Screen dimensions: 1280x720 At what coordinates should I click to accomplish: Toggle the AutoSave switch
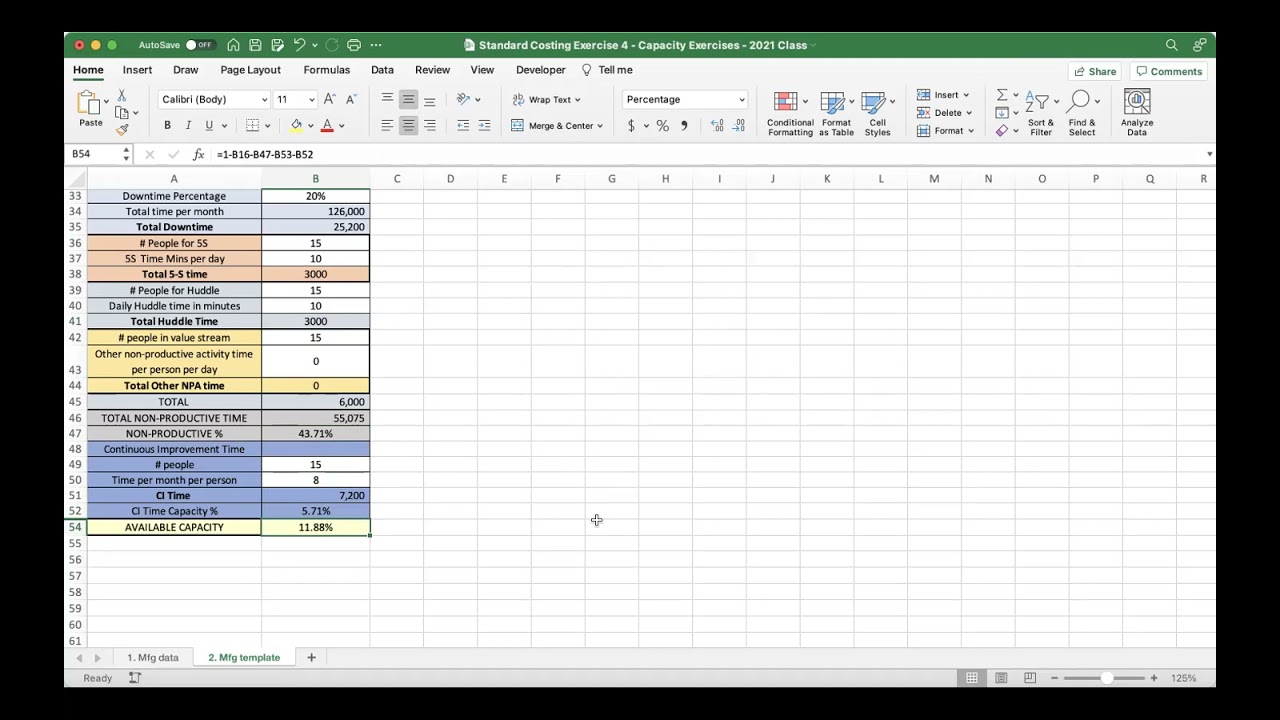click(x=200, y=45)
